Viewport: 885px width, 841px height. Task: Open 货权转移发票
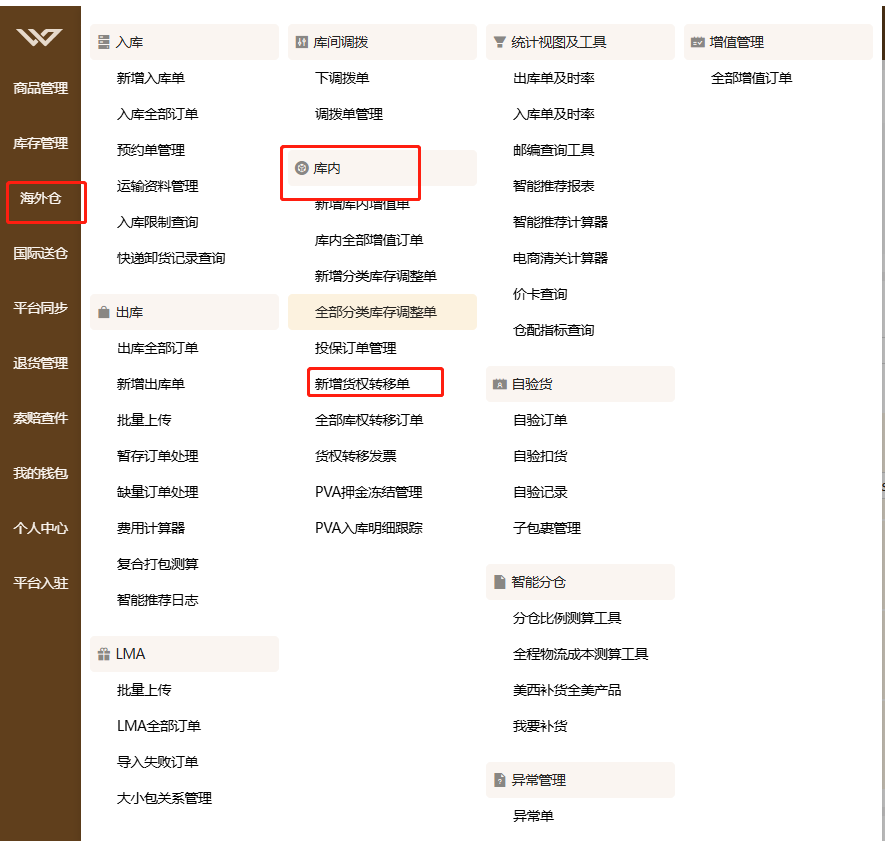[x=356, y=456]
